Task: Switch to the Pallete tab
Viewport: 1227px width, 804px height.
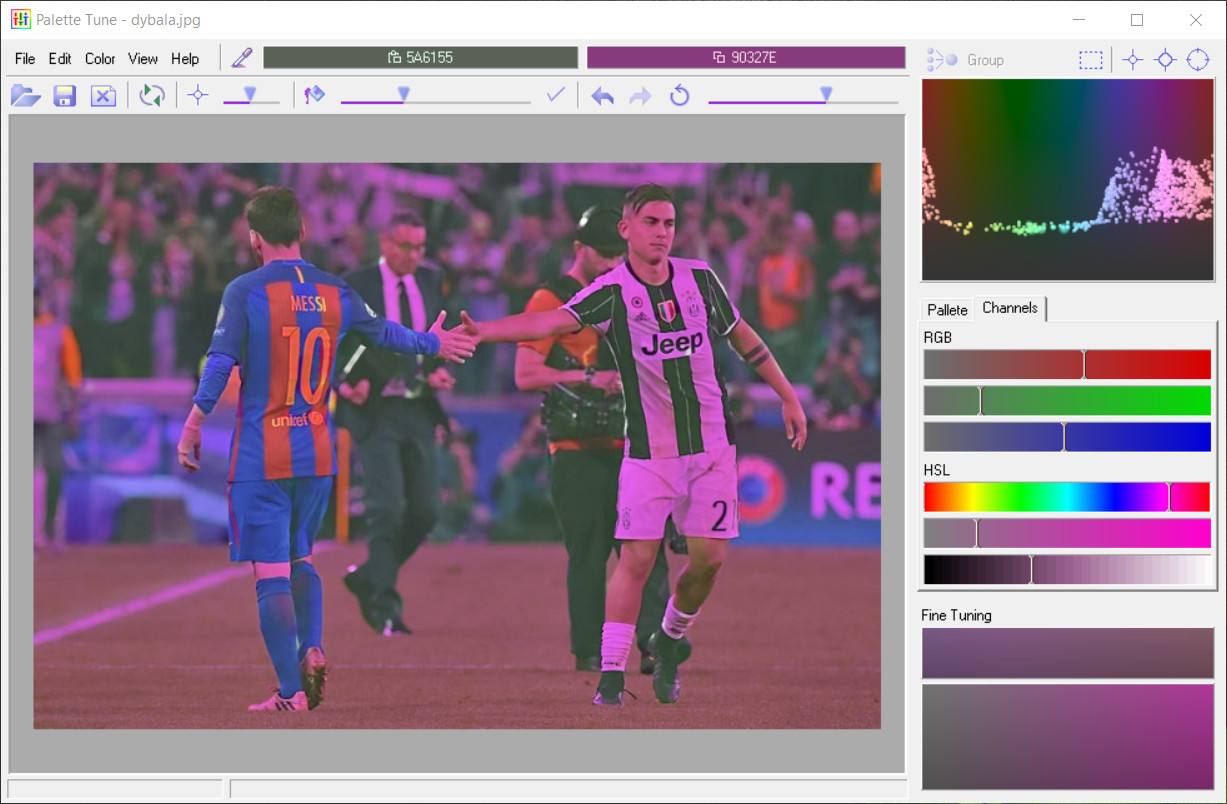Action: (947, 310)
